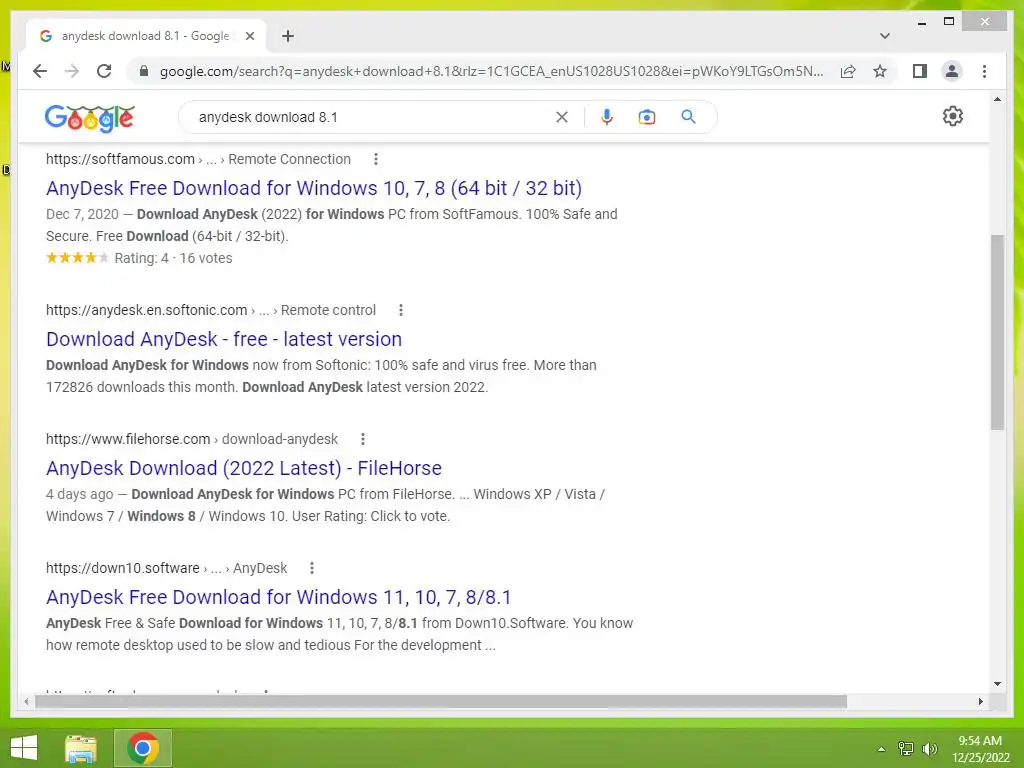The image size is (1024, 768).
Task: Open more options for filehorse result
Action: 363,440
